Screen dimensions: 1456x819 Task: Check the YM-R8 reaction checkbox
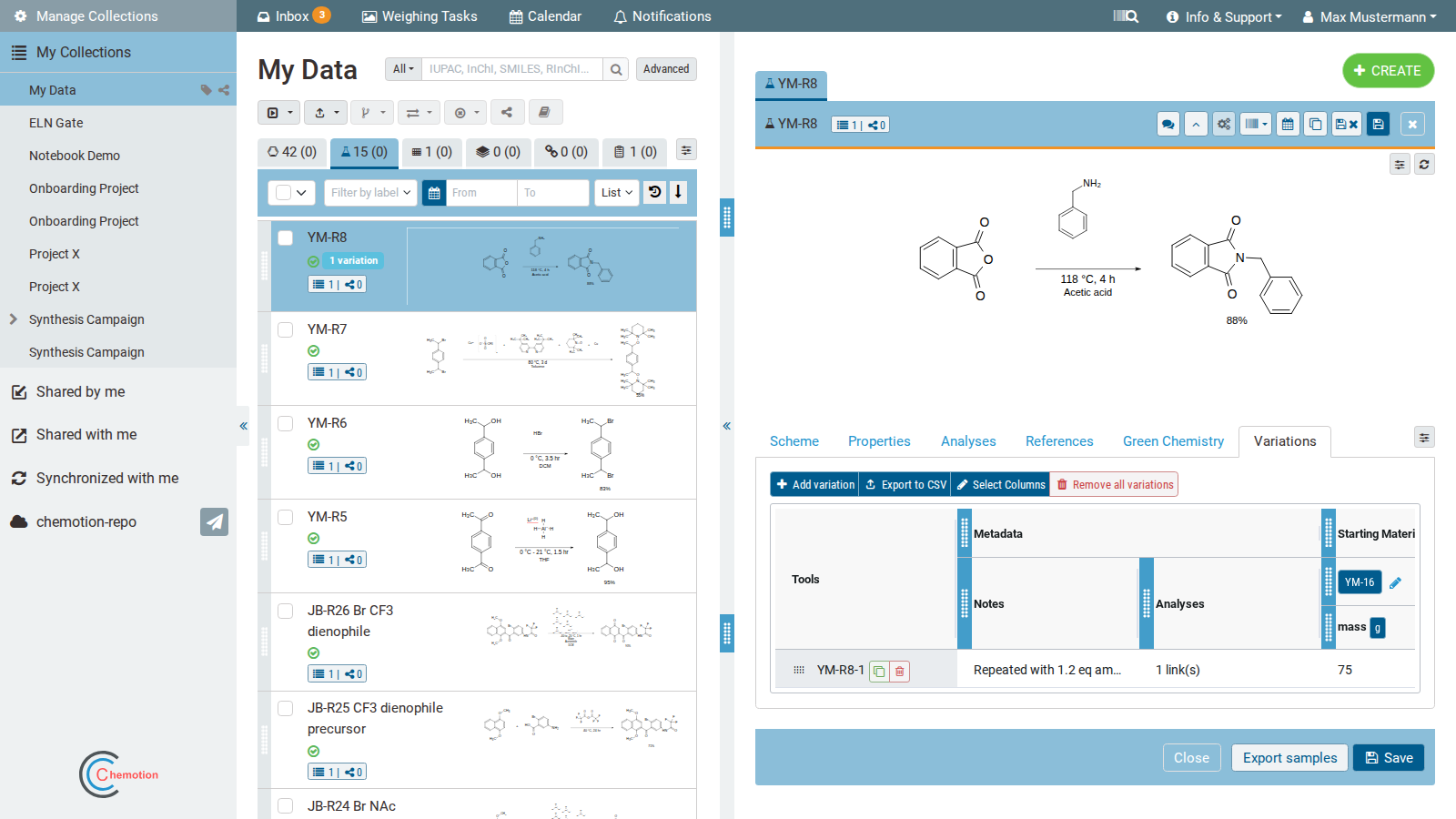click(286, 238)
